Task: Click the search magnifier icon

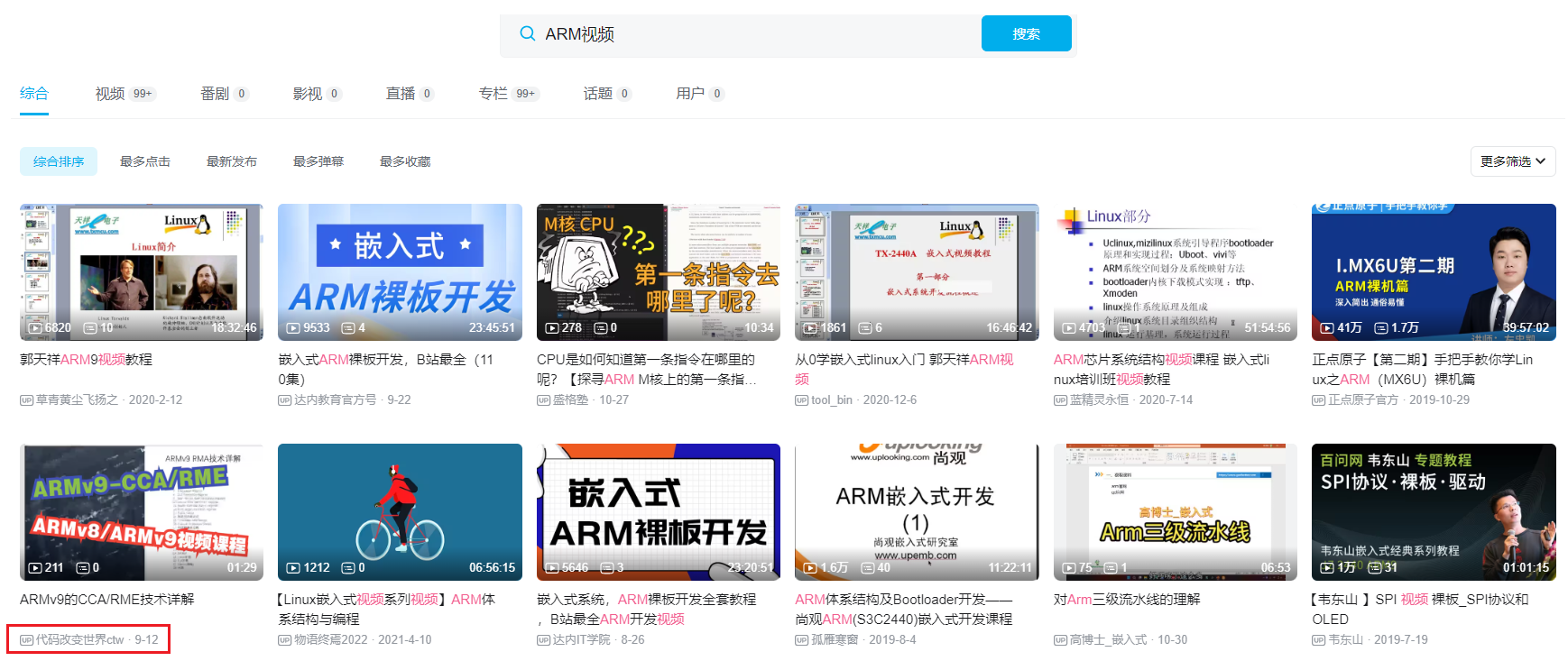Action: [x=528, y=34]
